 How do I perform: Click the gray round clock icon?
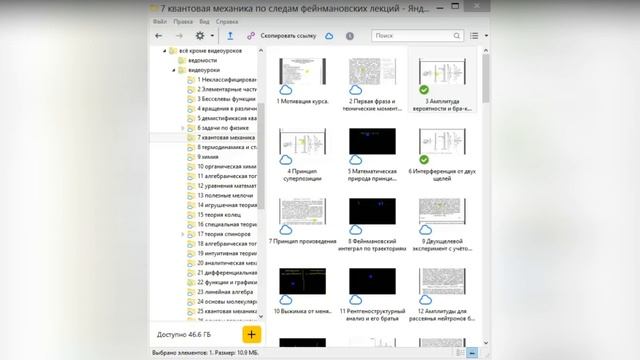pyautogui.click(x=350, y=36)
